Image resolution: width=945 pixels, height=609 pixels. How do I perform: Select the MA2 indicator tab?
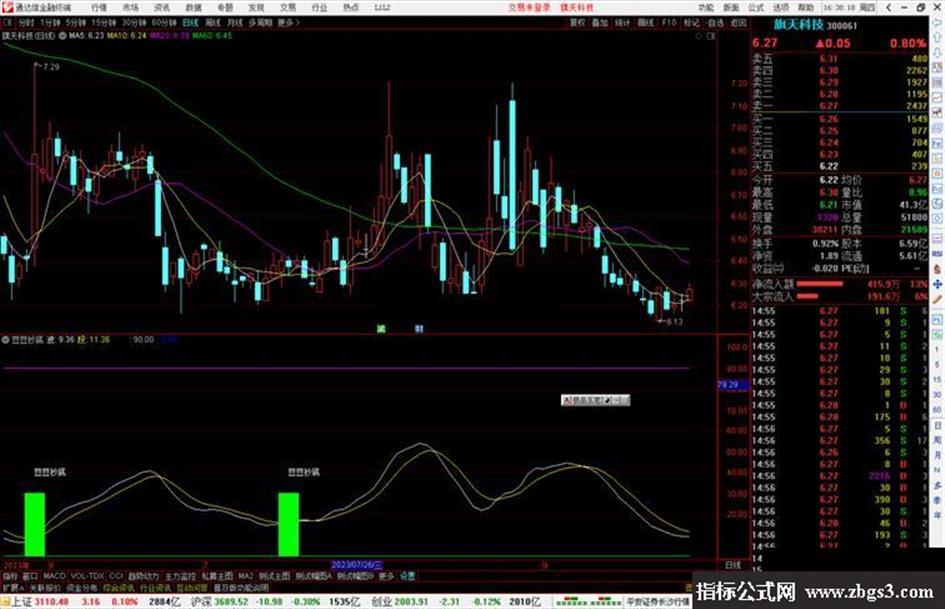[245, 576]
